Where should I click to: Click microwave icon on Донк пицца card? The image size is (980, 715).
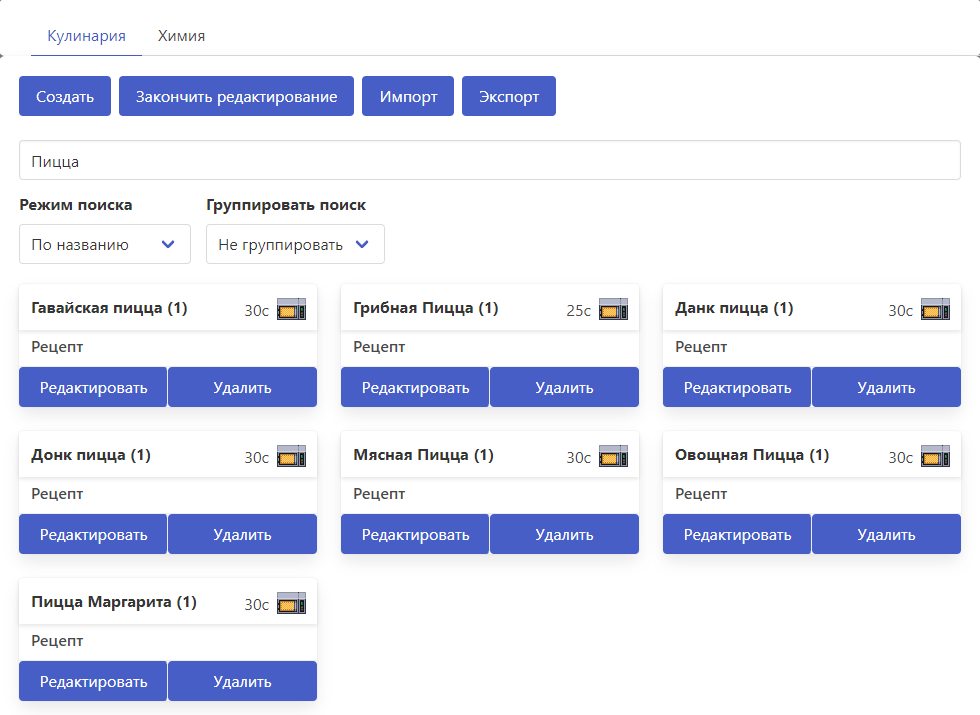click(x=291, y=456)
